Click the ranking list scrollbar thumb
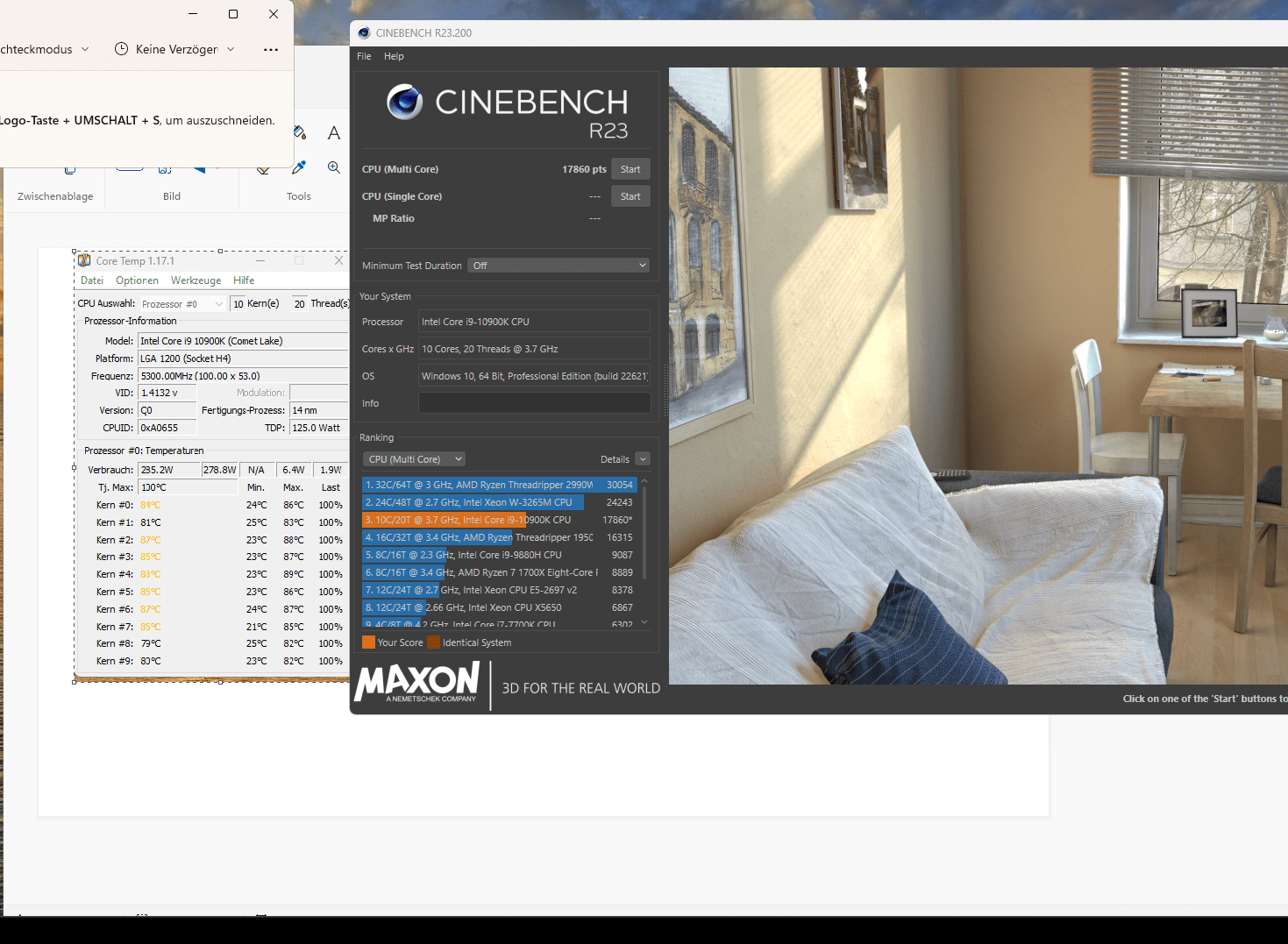The width and height of the screenshot is (1288, 944). click(x=645, y=532)
